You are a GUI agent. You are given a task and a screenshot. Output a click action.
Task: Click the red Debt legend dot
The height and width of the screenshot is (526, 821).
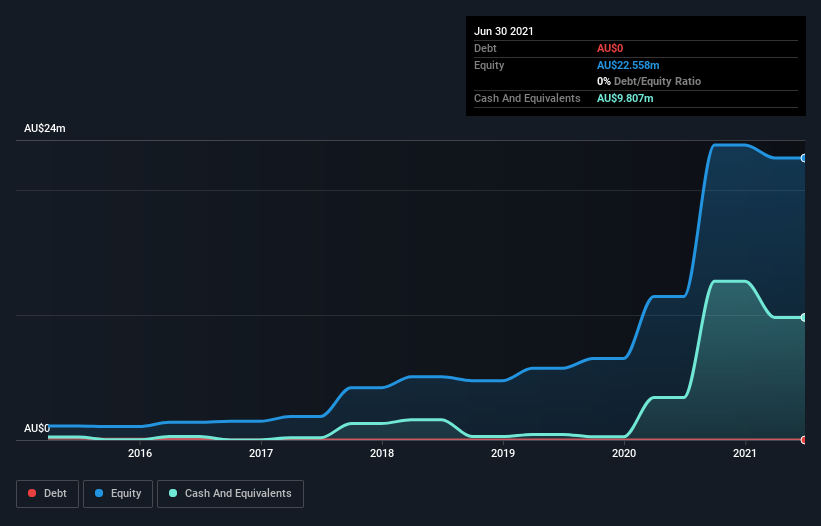pos(32,493)
